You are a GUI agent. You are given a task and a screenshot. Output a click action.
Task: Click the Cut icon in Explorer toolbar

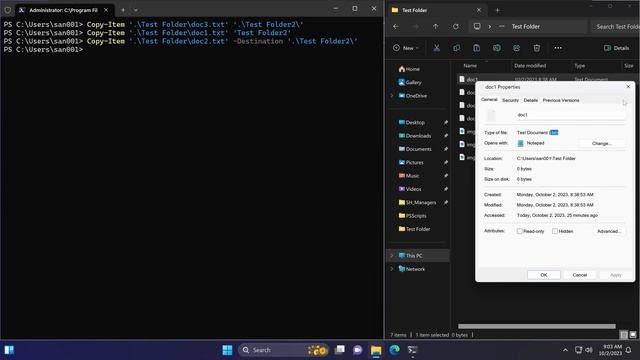point(436,48)
